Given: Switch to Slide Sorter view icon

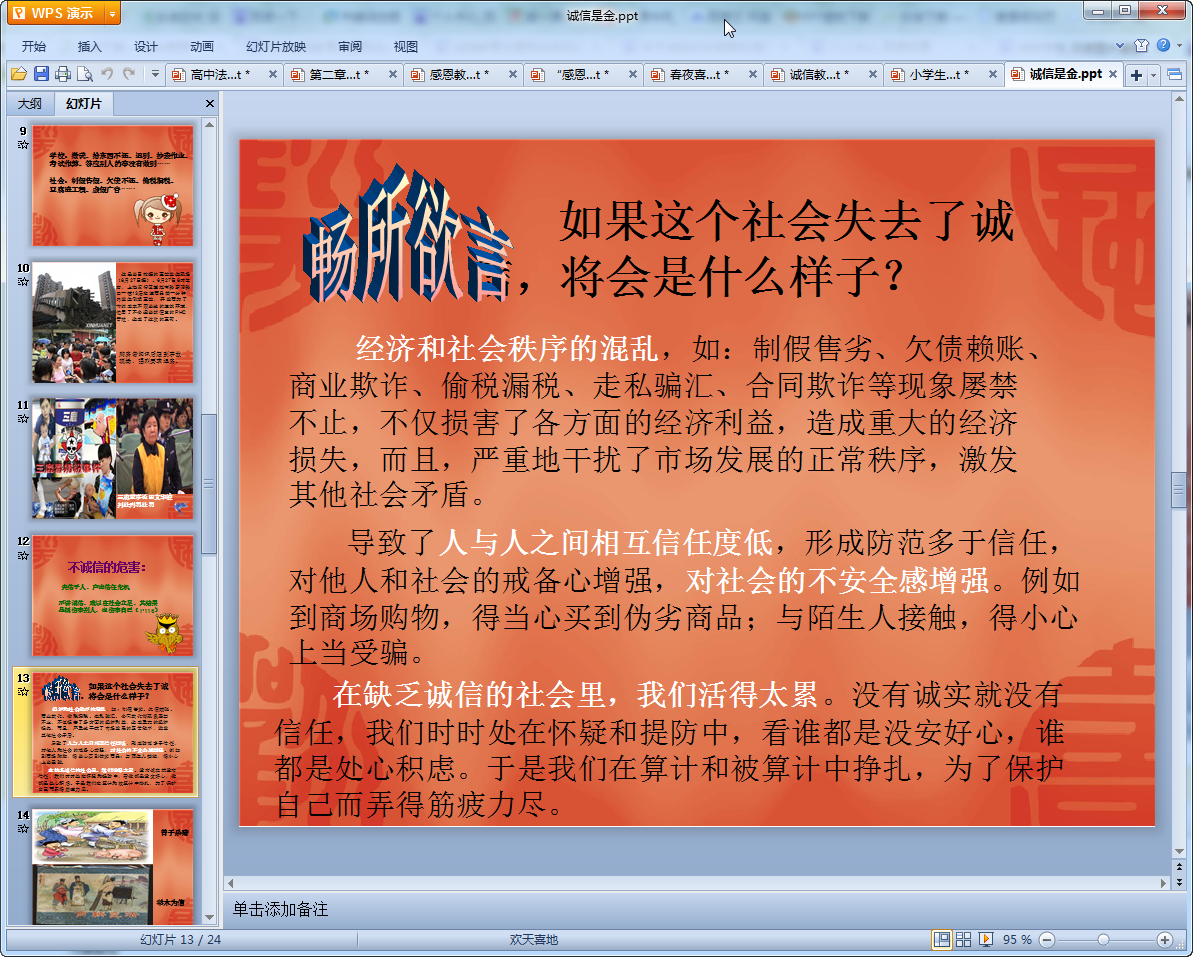Looking at the screenshot, I should pyautogui.click(x=963, y=940).
